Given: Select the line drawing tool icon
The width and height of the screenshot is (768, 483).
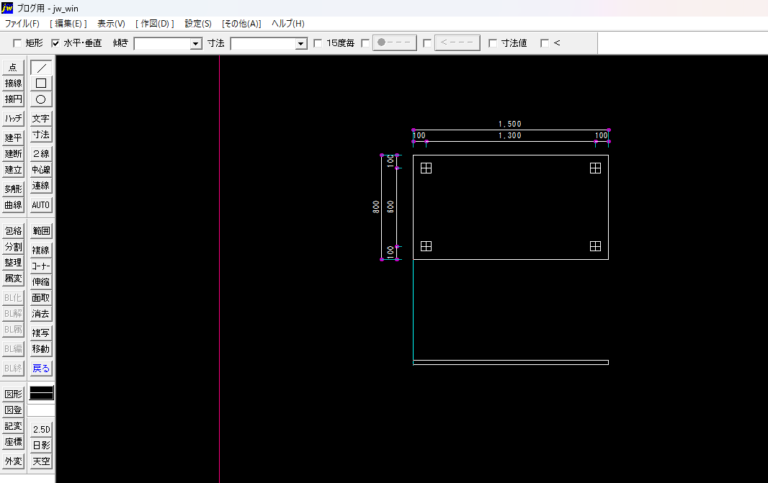Looking at the screenshot, I should [41, 67].
